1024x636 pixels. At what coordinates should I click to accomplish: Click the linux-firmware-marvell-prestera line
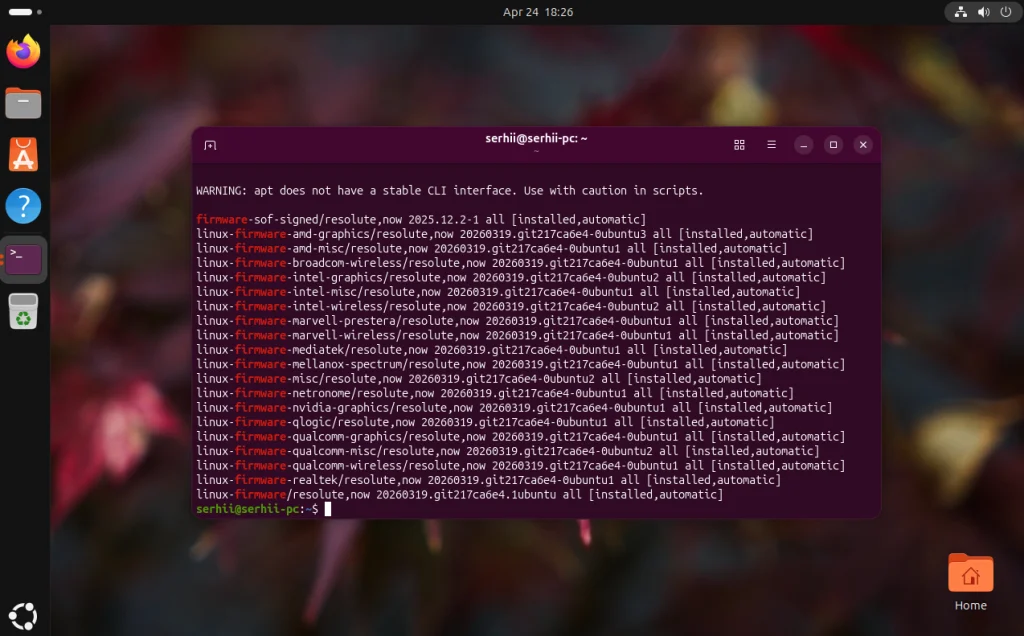(x=517, y=321)
